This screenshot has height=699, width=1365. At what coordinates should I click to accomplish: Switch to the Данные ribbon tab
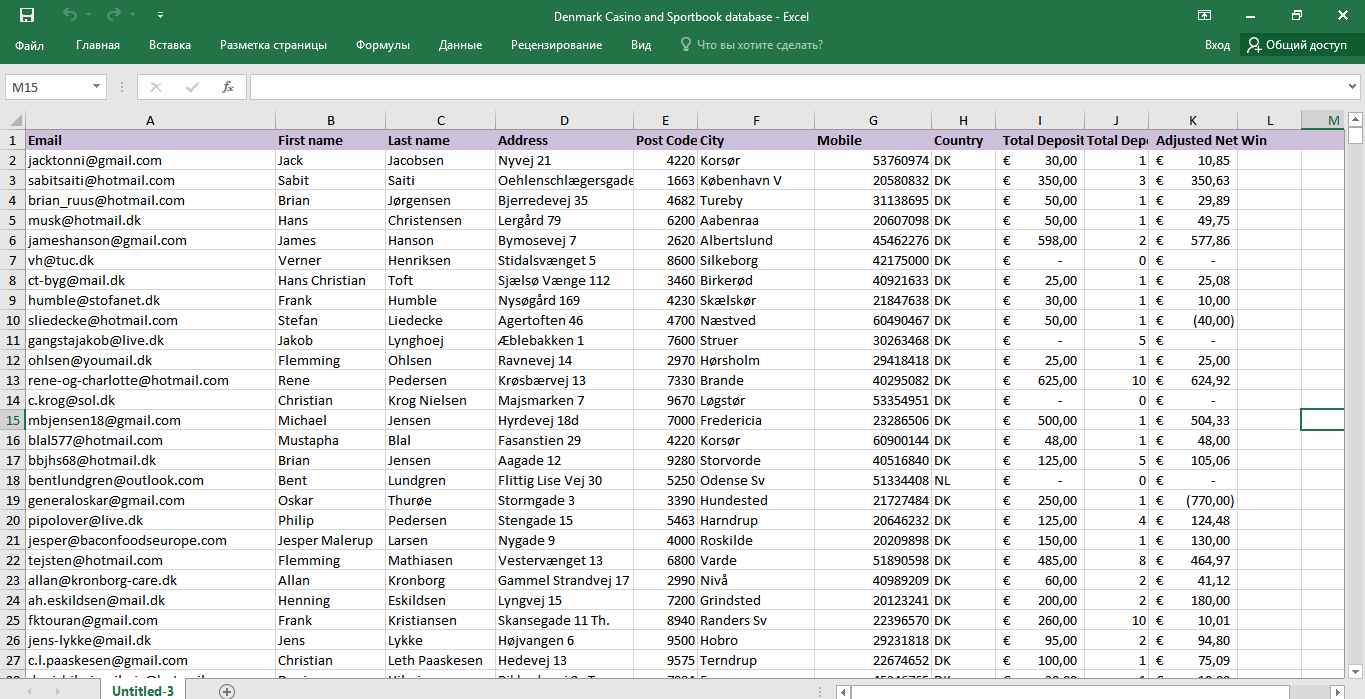pos(460,45)
